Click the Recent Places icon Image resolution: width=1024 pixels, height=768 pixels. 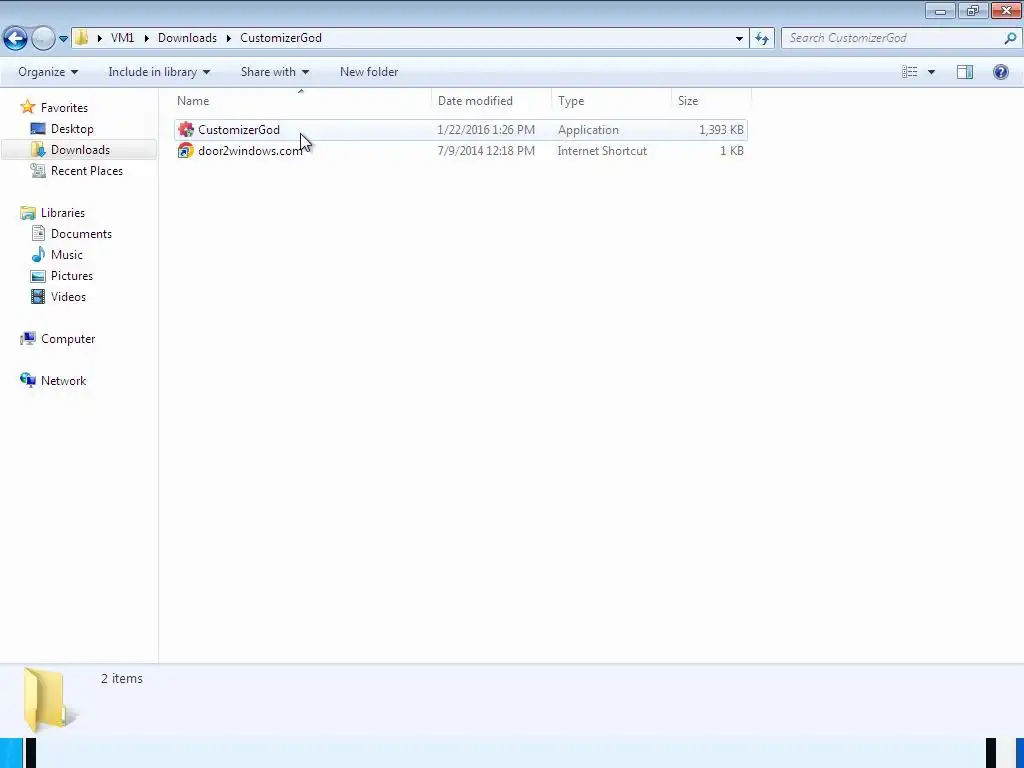tap(38, 170)
